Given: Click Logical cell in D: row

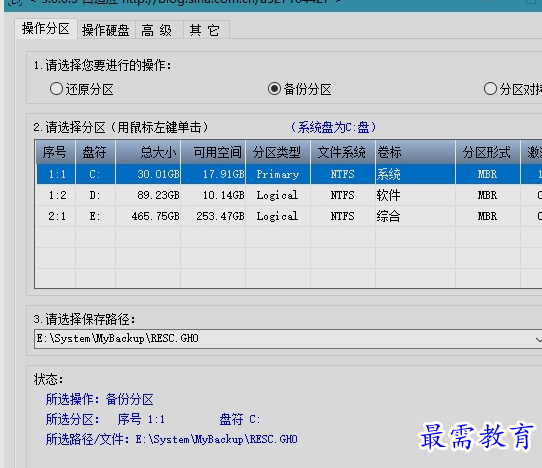Looking at the screenshot, I should [x=278, y=195].
